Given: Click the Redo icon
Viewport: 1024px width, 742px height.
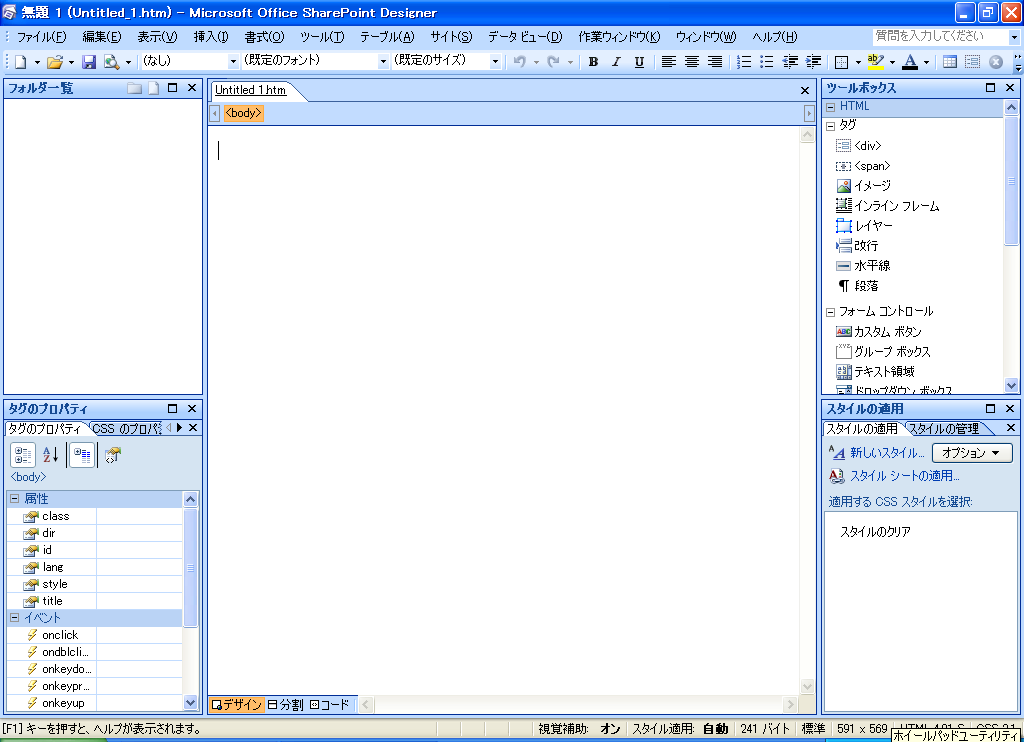Looking at the screenshot, I should [x=554, y=61].
